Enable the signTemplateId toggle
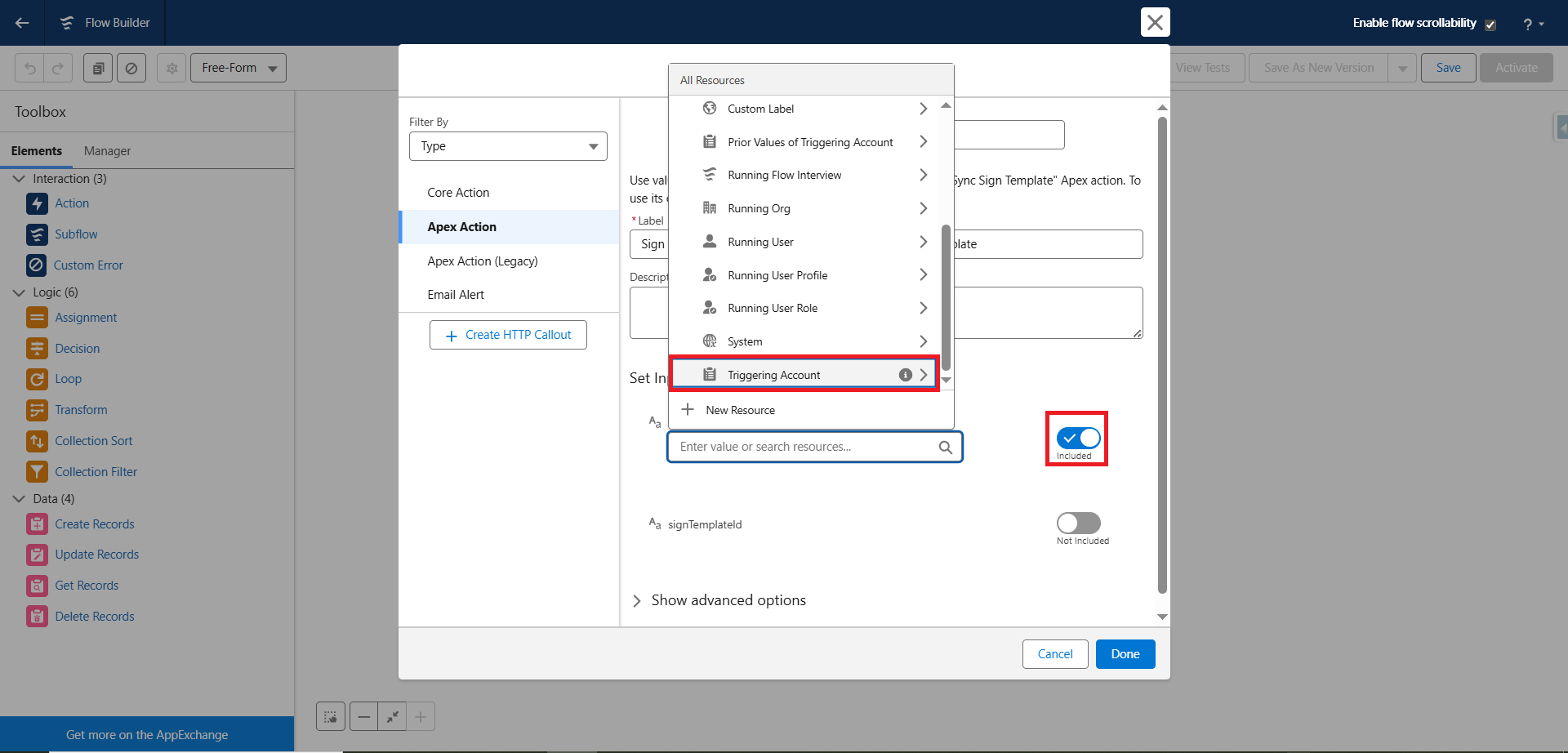 coord(1078,523)
